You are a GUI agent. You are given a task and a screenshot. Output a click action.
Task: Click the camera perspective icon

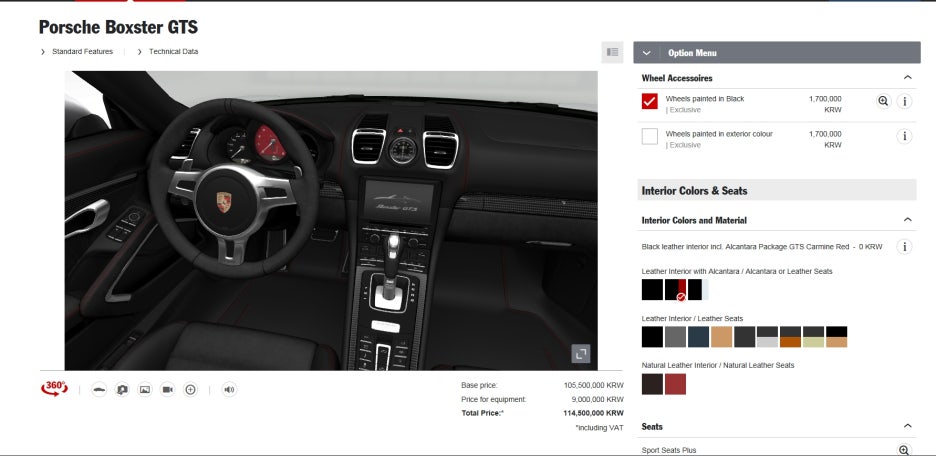pyautogui.click(x=122, y=390)
